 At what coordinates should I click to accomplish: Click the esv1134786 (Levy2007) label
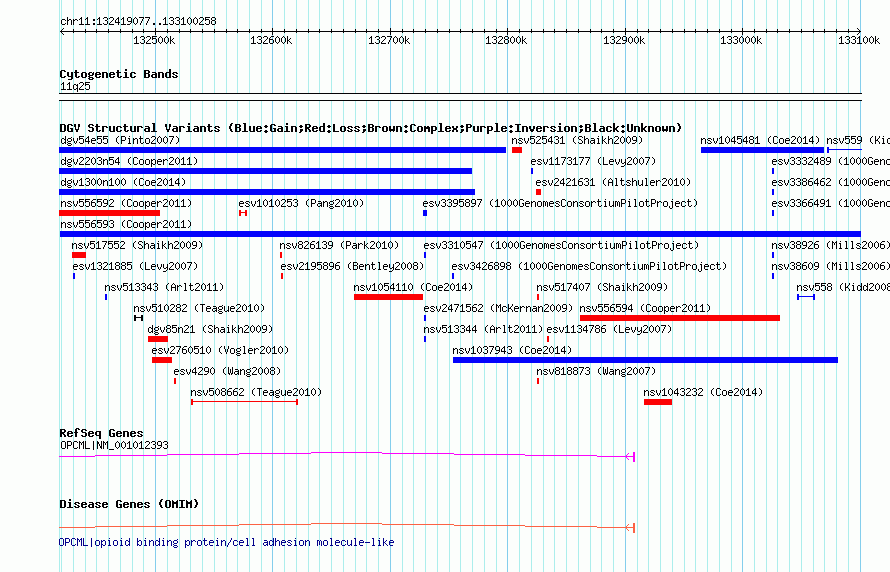tap(609, 329)
